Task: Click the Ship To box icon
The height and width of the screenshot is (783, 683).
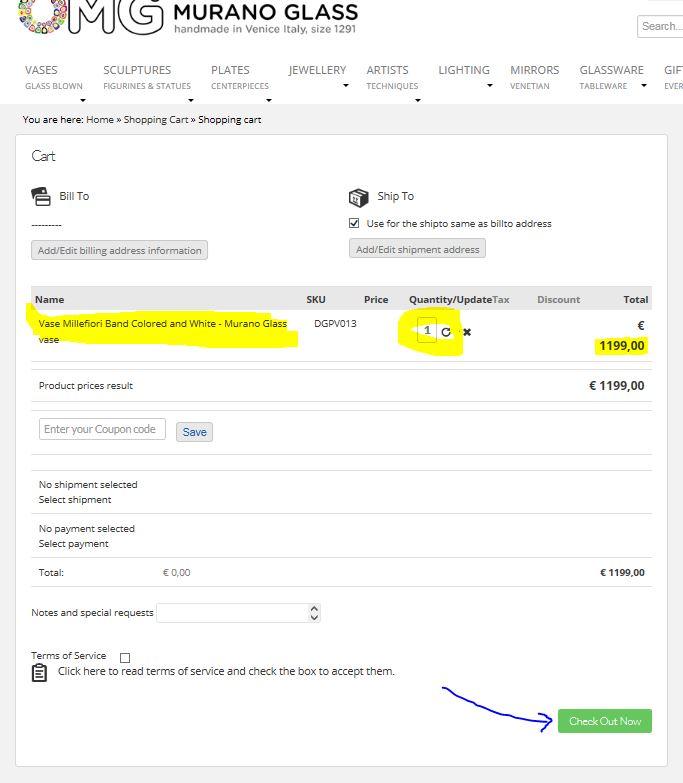Action: click(x=358, y=197)
